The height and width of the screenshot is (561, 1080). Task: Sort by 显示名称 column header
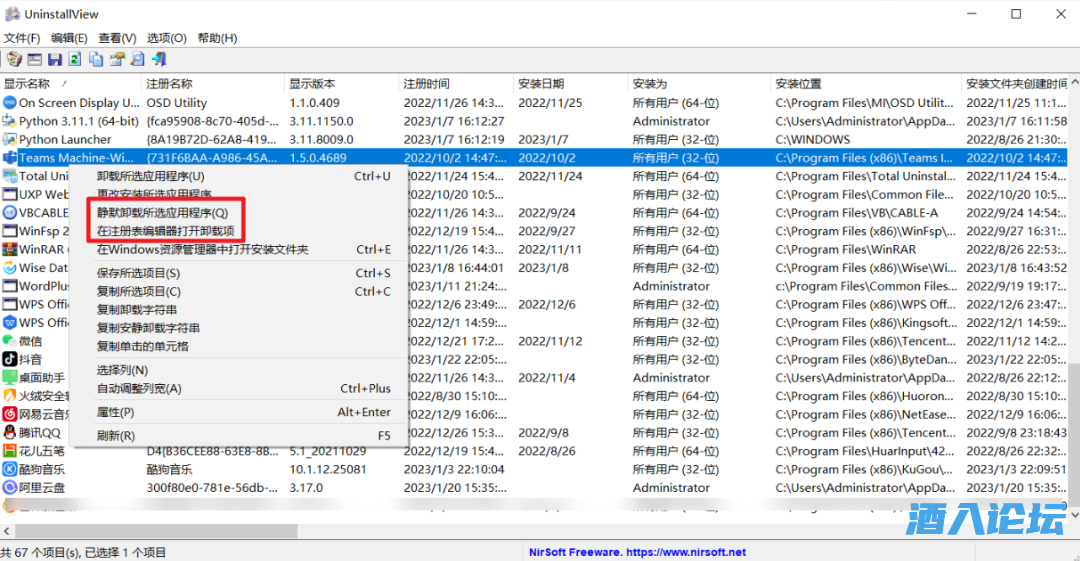pyautogui.click(x=71, y=84)
